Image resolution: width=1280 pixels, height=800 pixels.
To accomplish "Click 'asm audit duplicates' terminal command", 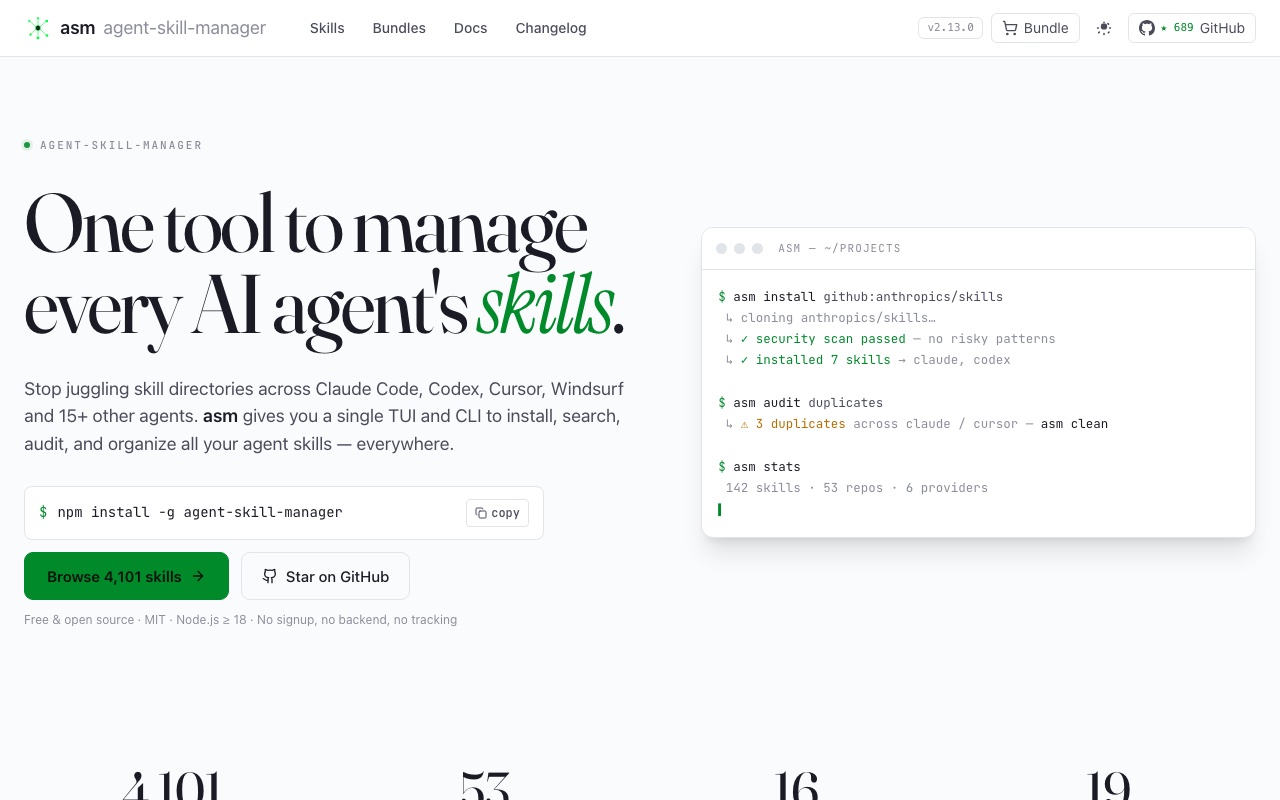I will pyautogui.click(x=800, y=403).
